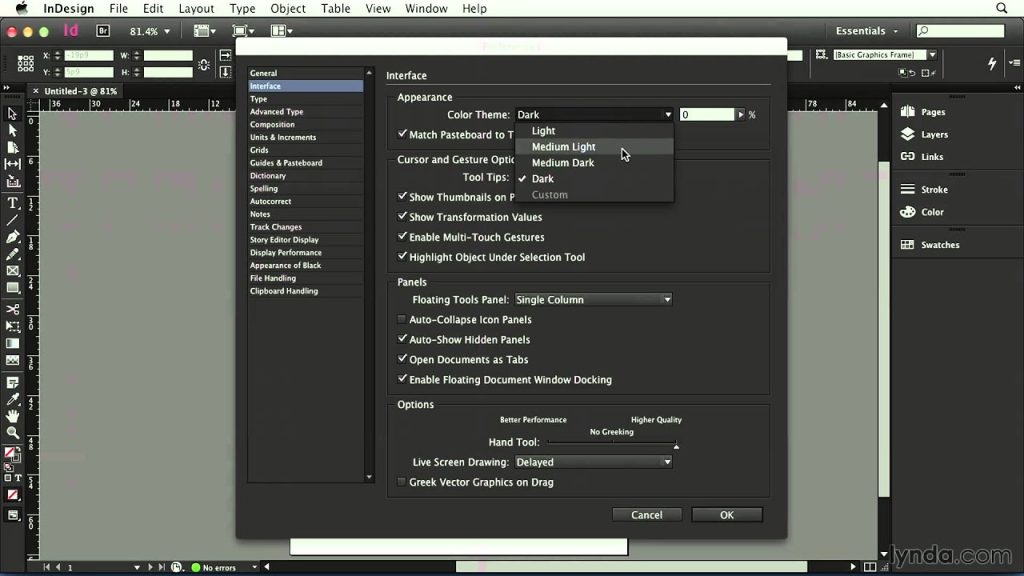1024x576 pixels.
Task: Confirm preferences with OK
Action: click(727, 514)
